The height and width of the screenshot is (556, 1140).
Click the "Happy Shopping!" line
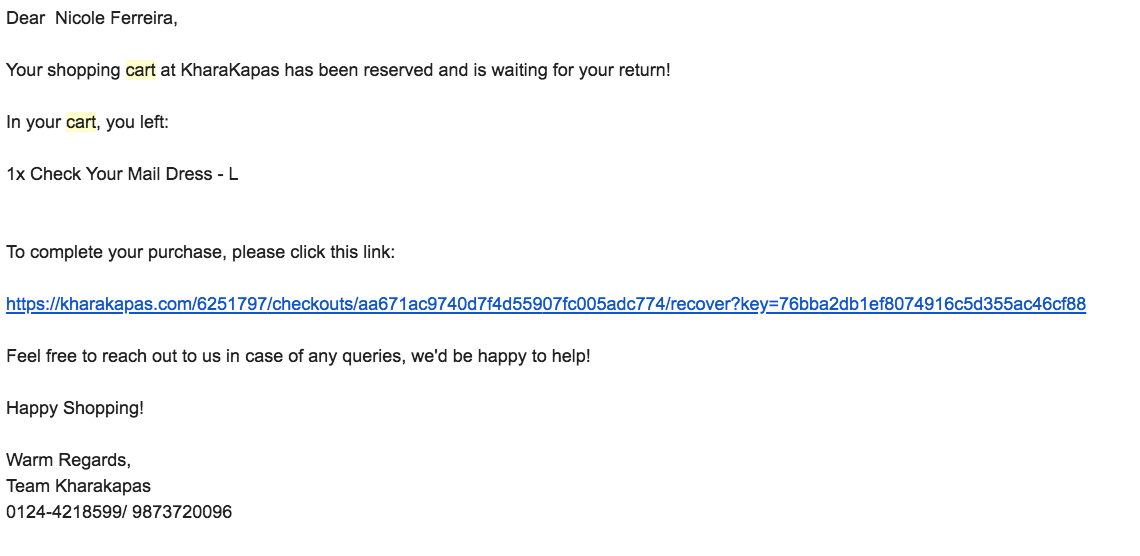coord(75,408)
